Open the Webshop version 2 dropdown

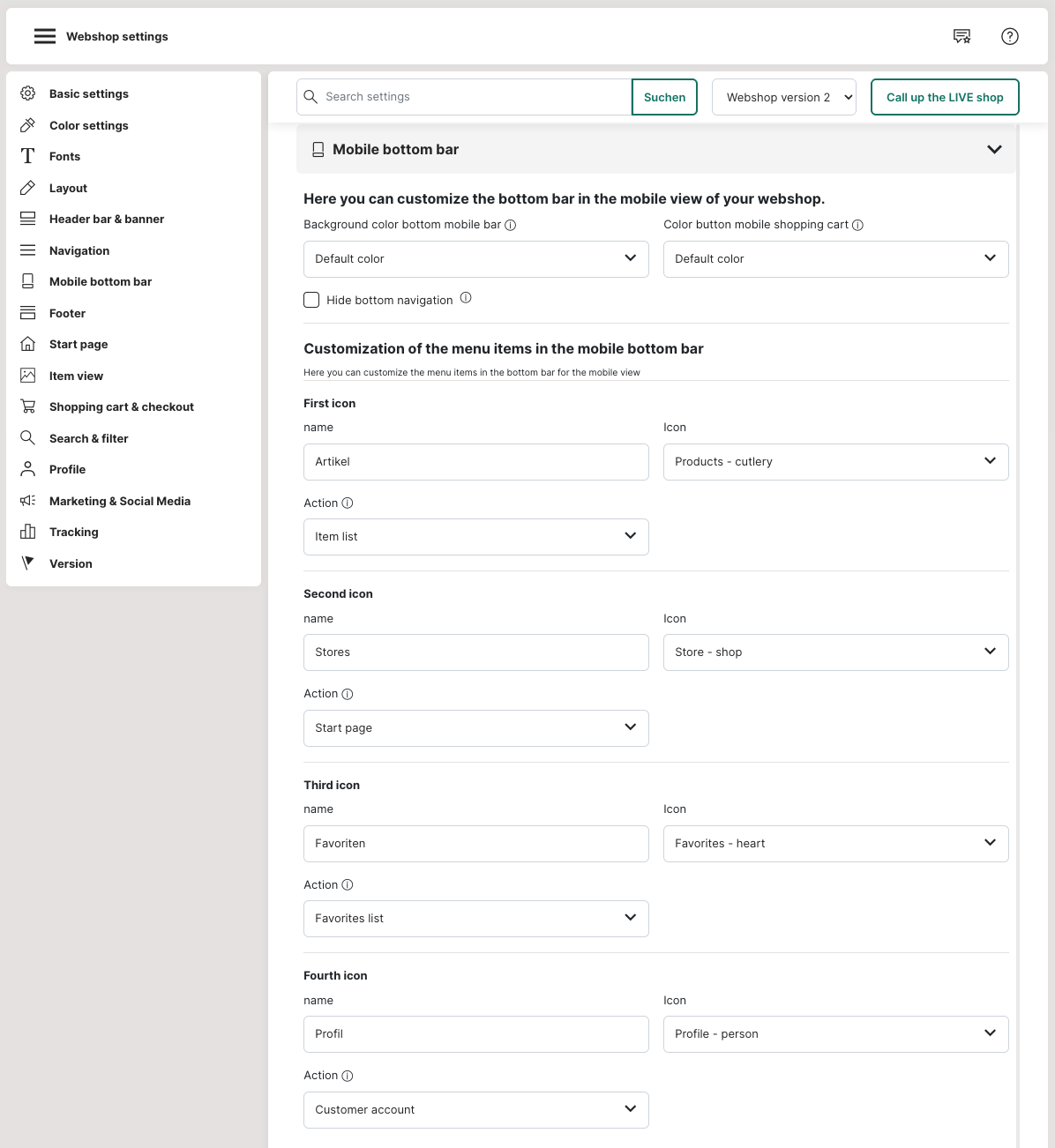click(783, 97)
